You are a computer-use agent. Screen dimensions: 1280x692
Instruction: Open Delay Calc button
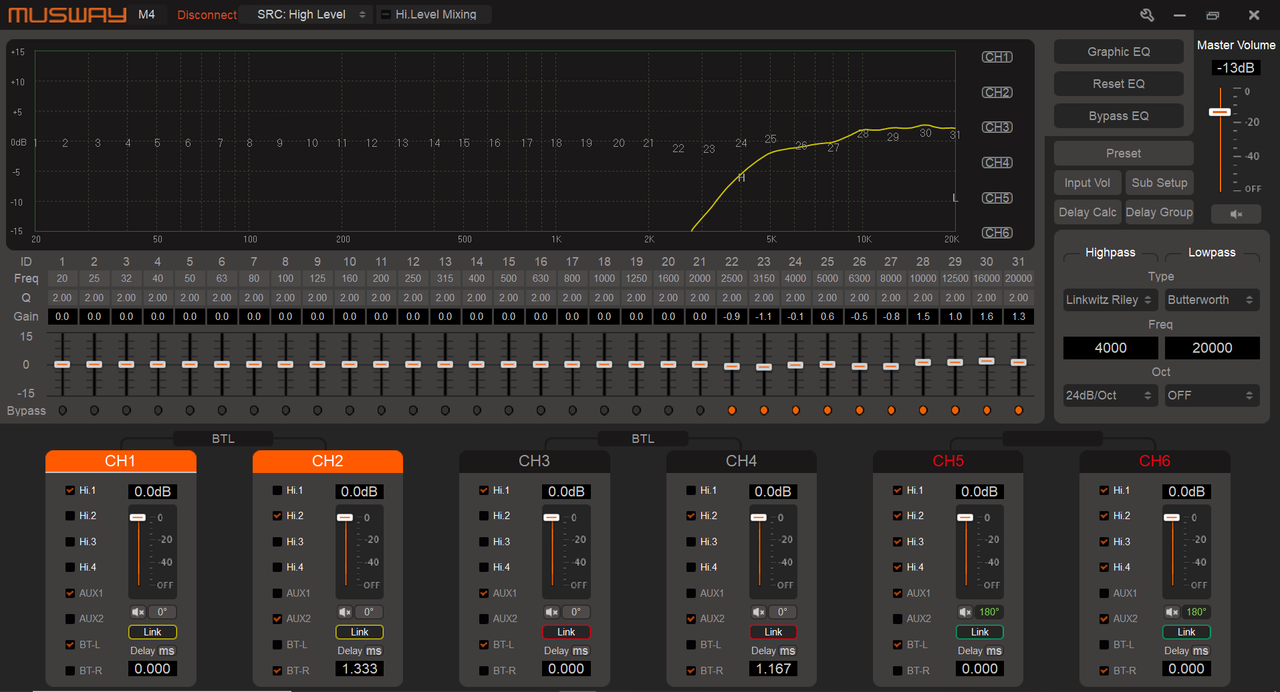point(1088,212)
